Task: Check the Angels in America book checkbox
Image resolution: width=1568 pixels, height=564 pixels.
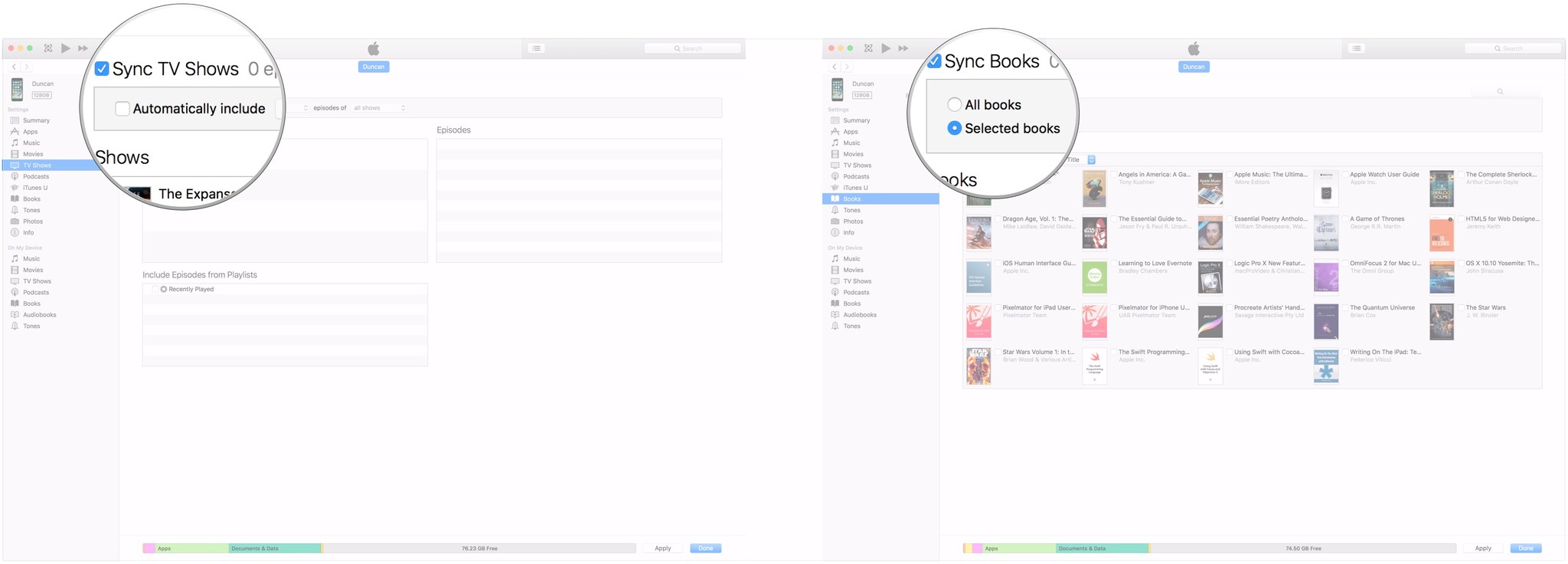Action: click(1113, 175)
